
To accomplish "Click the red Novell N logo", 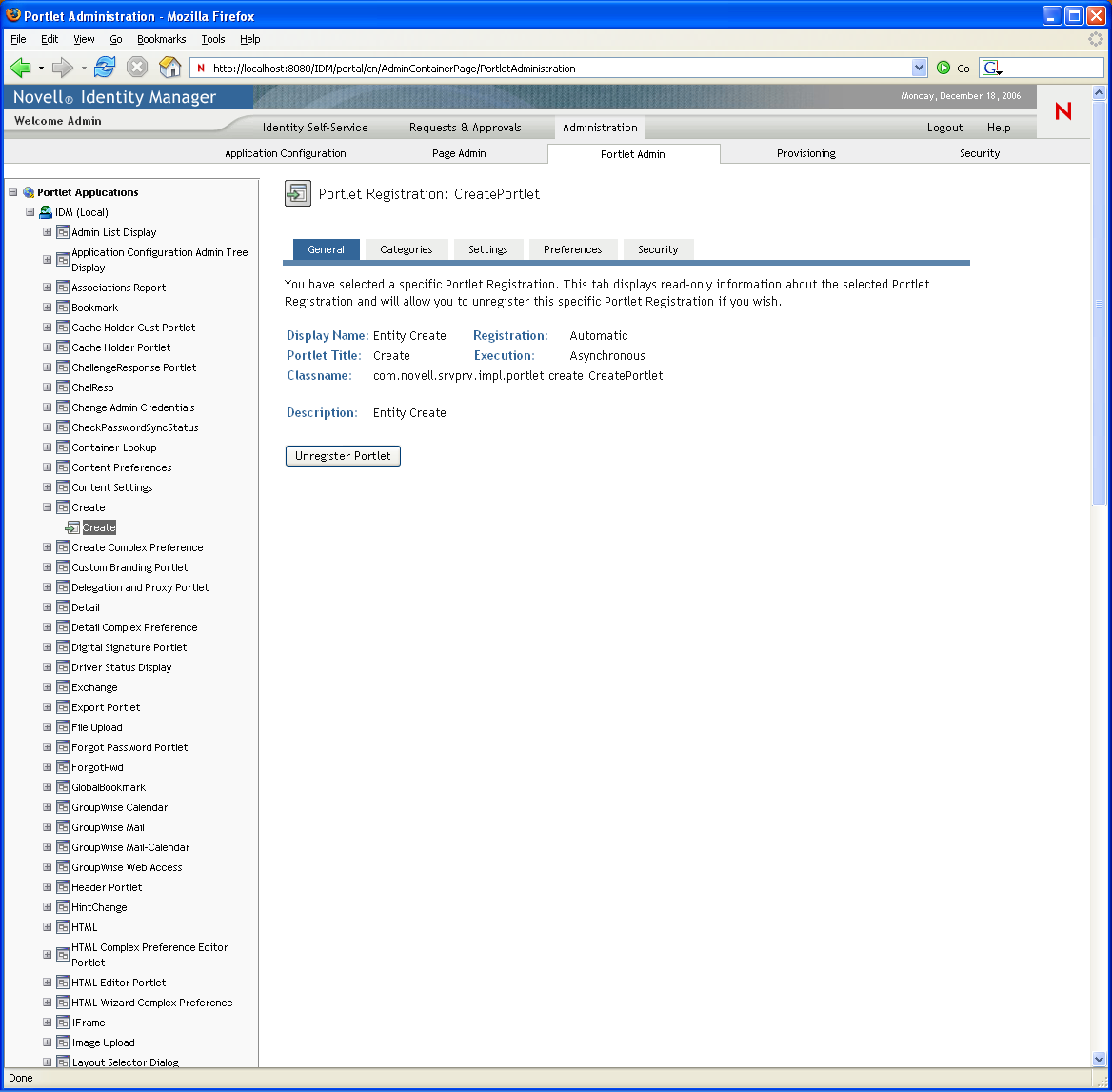I will (x=1062, y=111).
